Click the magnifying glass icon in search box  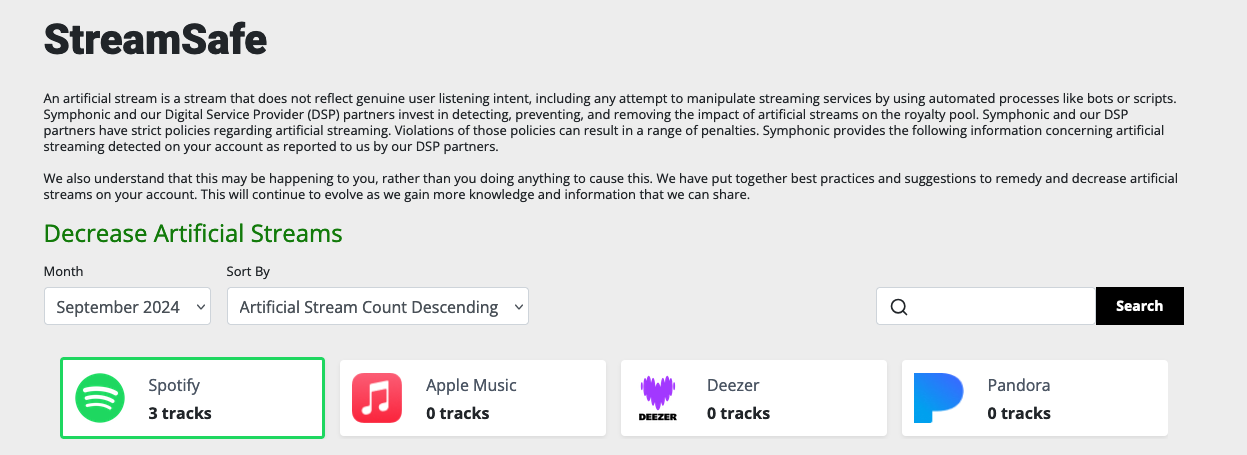coord(898,307)
